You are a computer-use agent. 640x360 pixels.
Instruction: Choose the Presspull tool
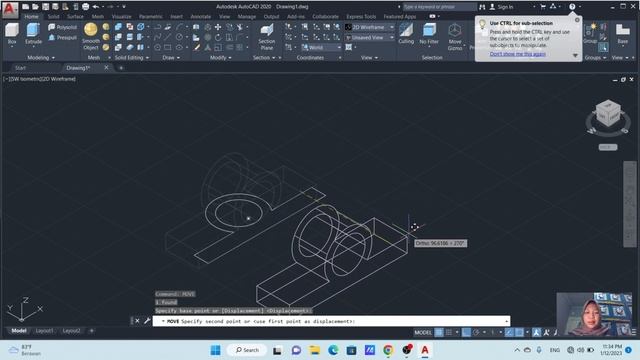tap(62, 38)
